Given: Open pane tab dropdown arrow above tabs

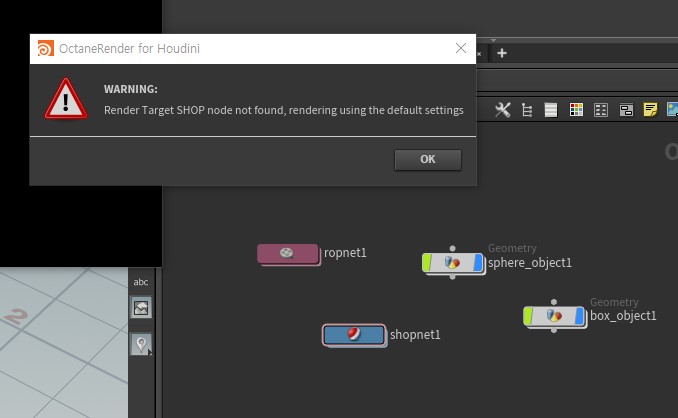Looking at the screenshot, I should click(493, 41).
